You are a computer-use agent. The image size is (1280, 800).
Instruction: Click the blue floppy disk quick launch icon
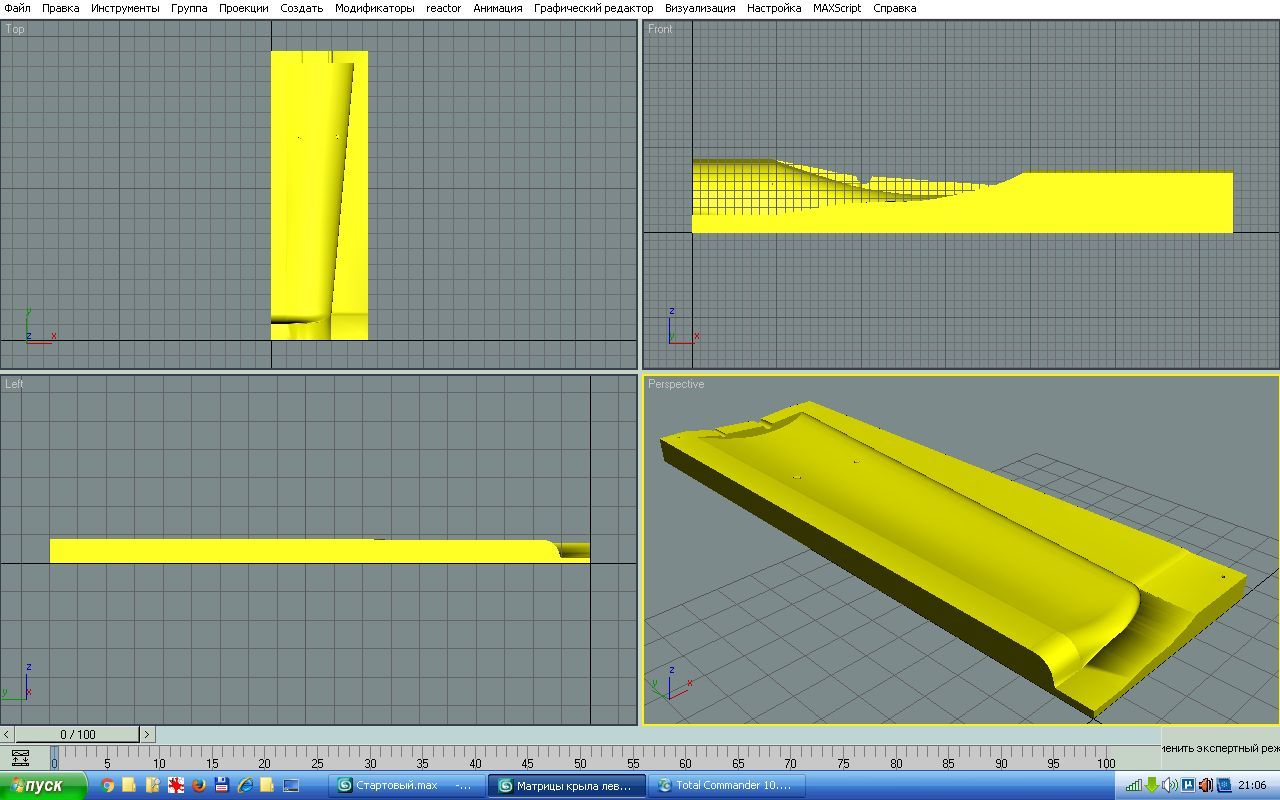222,786
